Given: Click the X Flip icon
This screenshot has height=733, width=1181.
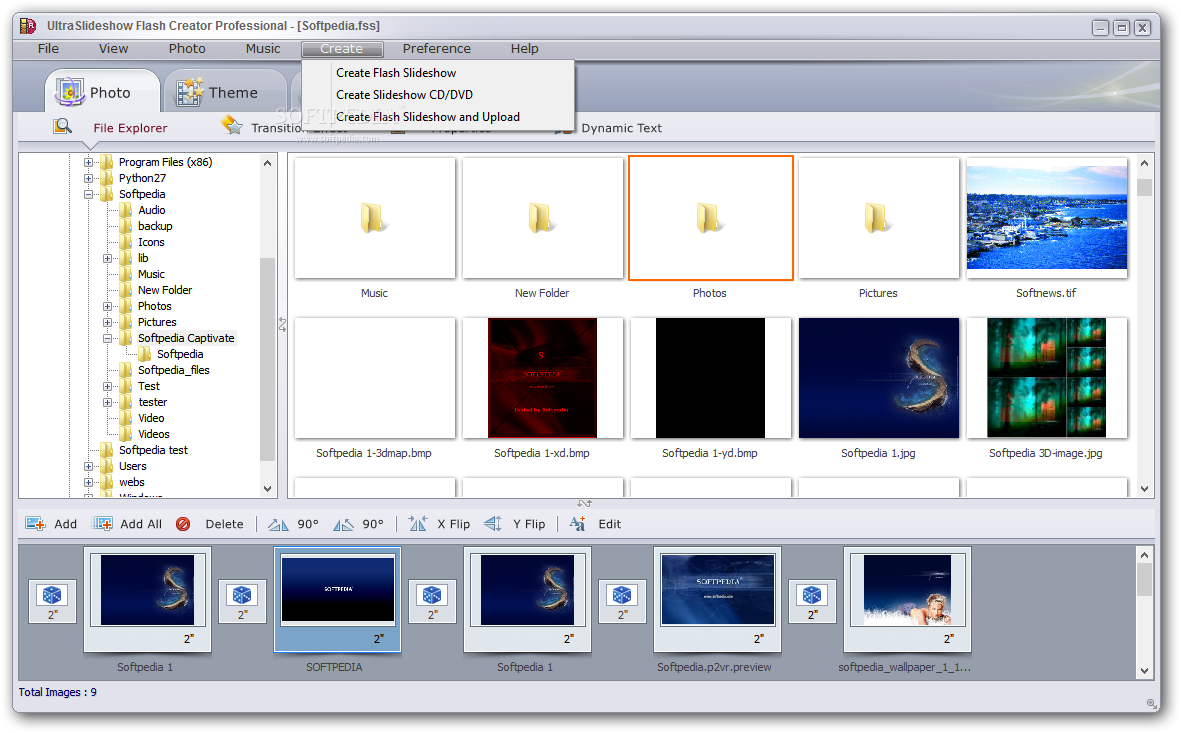Looking at the screenshot, I should [x=417, y=524].
